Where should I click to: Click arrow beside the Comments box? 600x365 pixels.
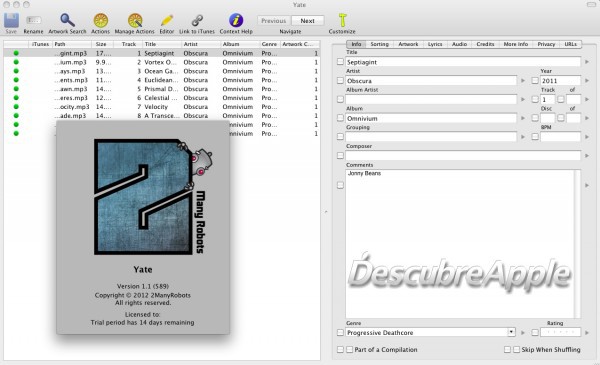tap(587, 185)
